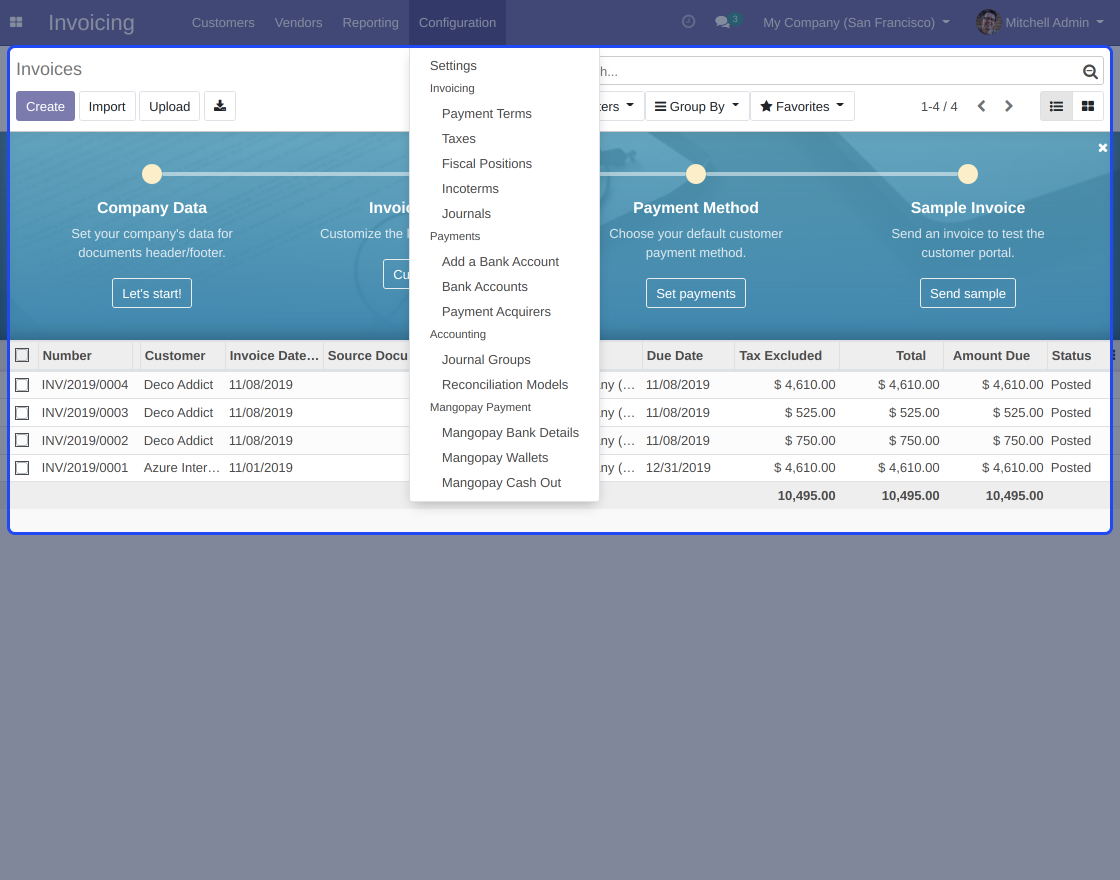Click the Payment Method step circle
Viewport: 1120px width, 880px height.
click(x=696, y=174)
